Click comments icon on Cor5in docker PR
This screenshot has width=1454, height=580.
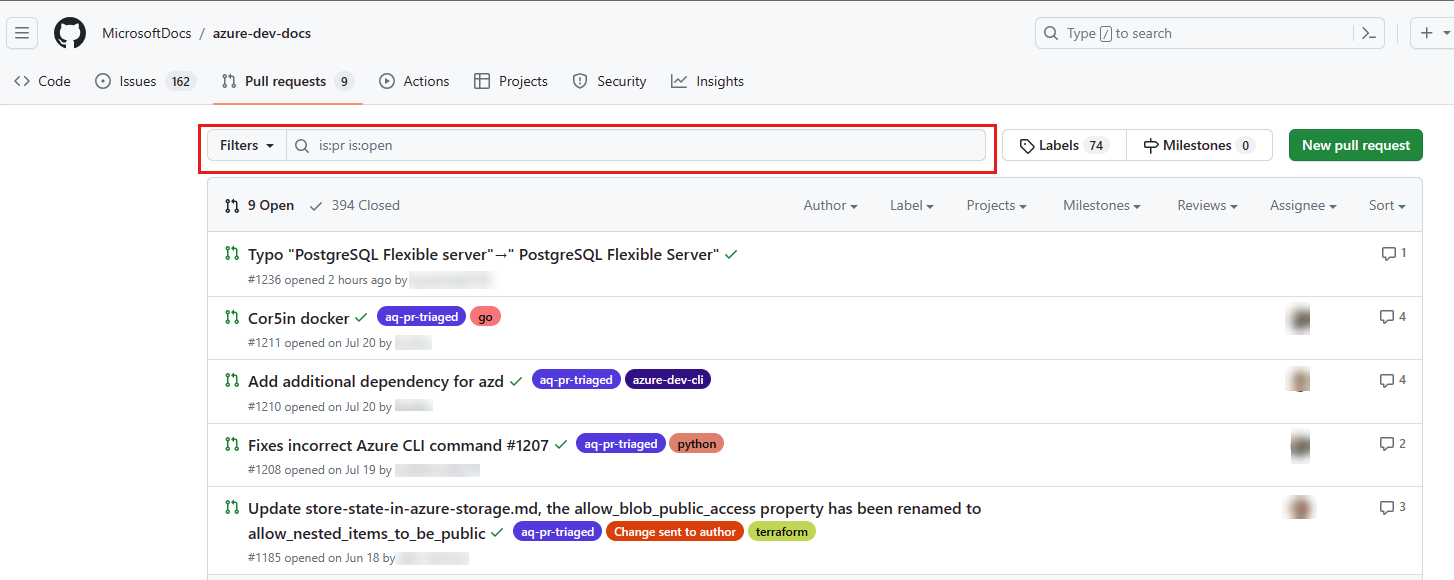coord(1387,317)
